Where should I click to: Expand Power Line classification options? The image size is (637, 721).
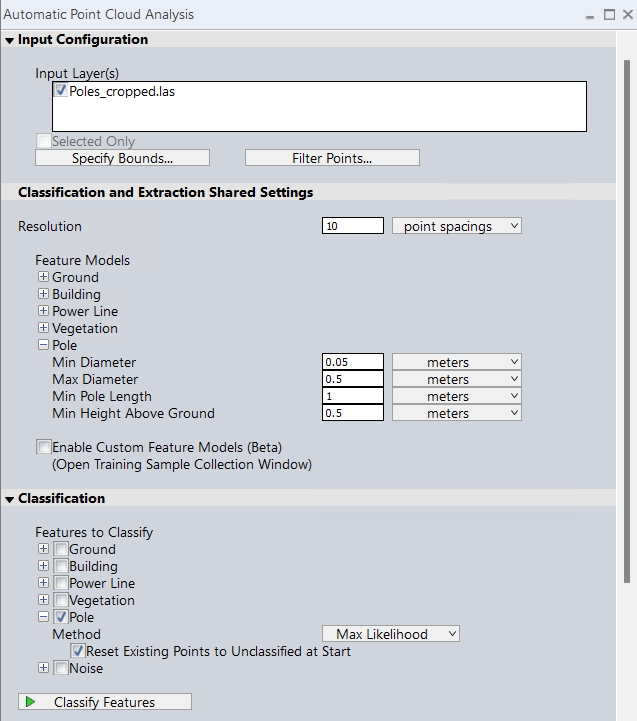click(x=43, y=583)
